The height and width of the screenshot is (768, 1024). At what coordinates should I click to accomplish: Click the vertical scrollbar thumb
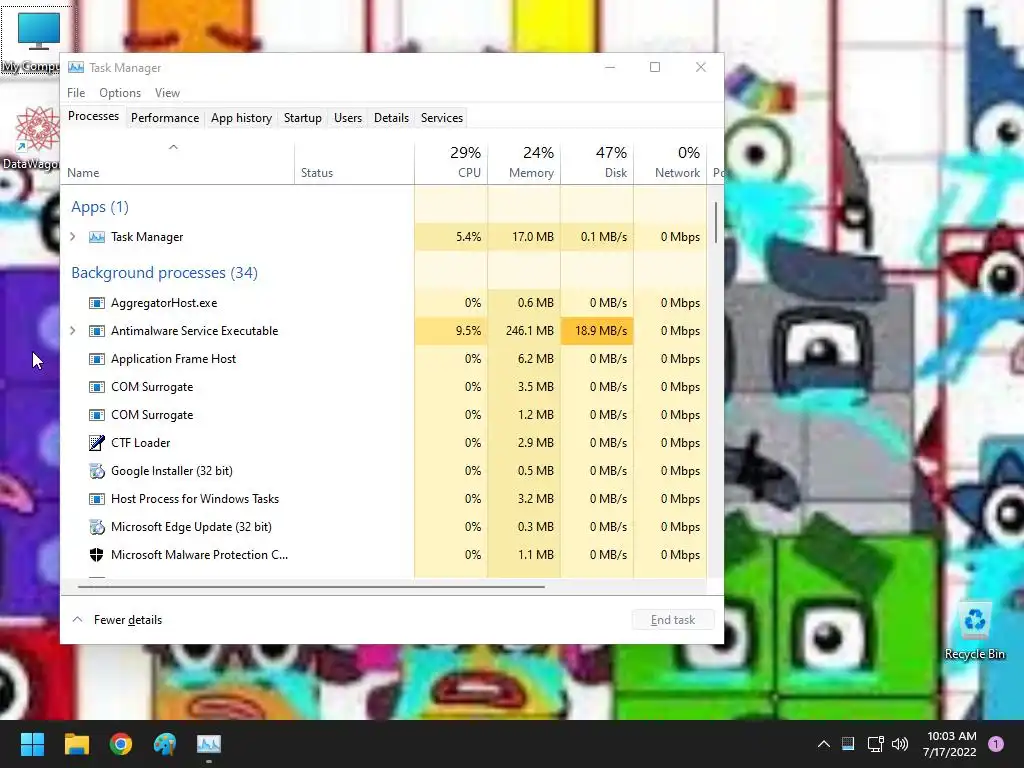pyautogui.click(x=716, y=222)
